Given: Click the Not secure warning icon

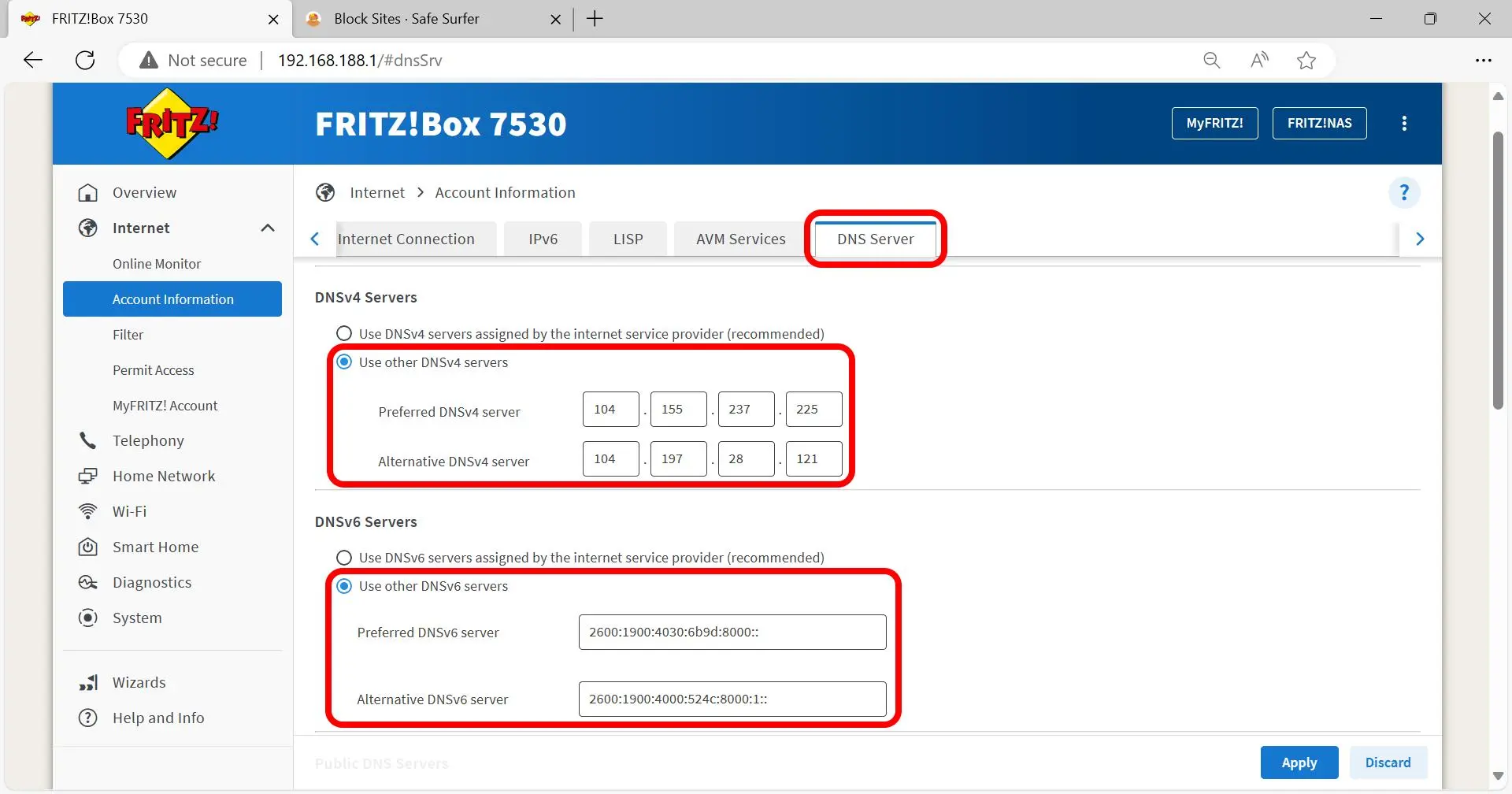Looking at the screenshot, I should pos(149,61).
